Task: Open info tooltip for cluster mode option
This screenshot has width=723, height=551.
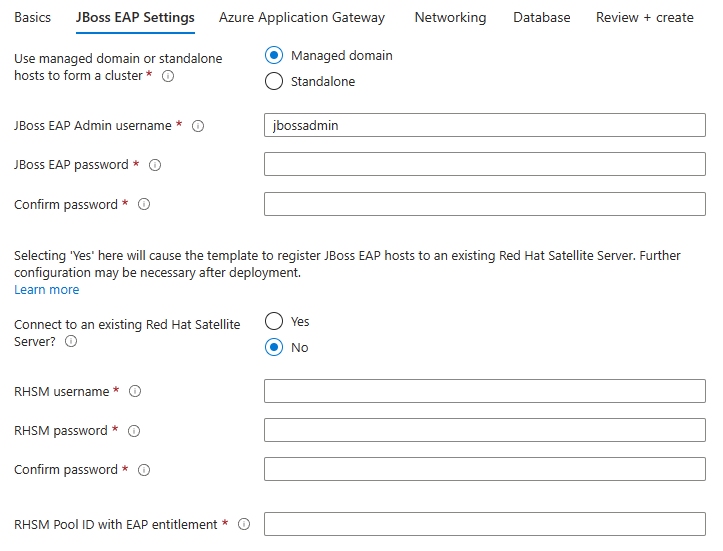Action: coord(168,76)
